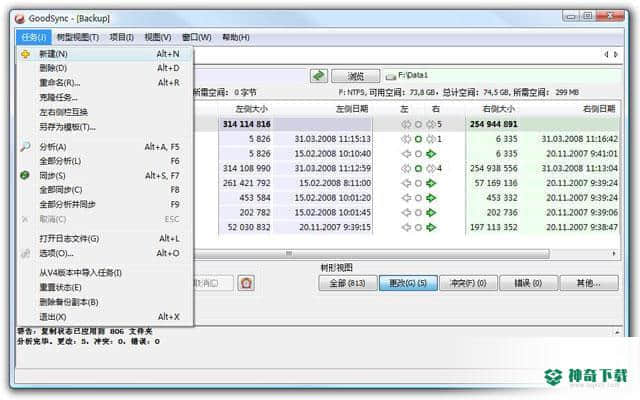The image size is (640, 400).
Task: Click the 更改(G) (5) filter button
Action: (x=408, y=283)
